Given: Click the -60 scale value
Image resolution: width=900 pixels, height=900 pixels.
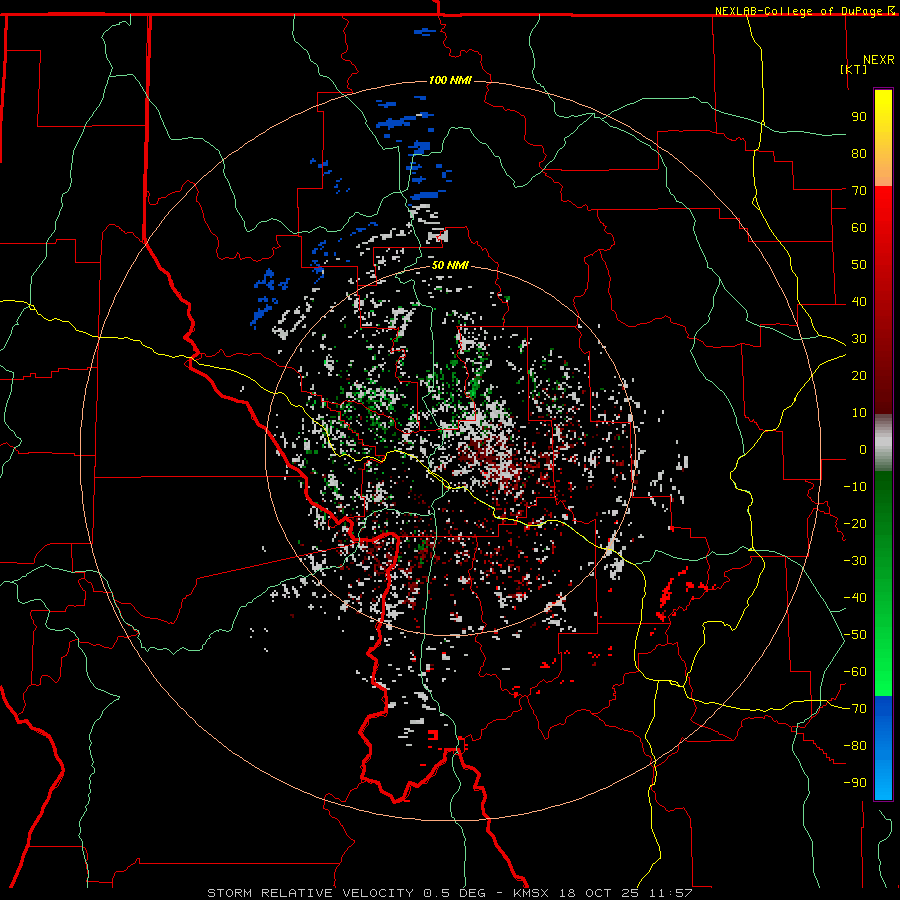Looking at the screenshot, I should 855,672.
